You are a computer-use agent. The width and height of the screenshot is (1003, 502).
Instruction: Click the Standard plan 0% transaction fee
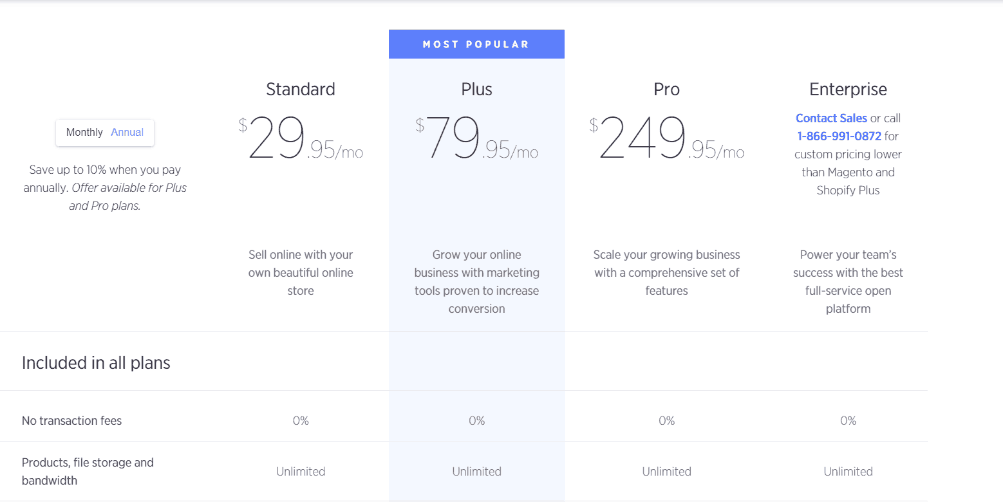301,421
